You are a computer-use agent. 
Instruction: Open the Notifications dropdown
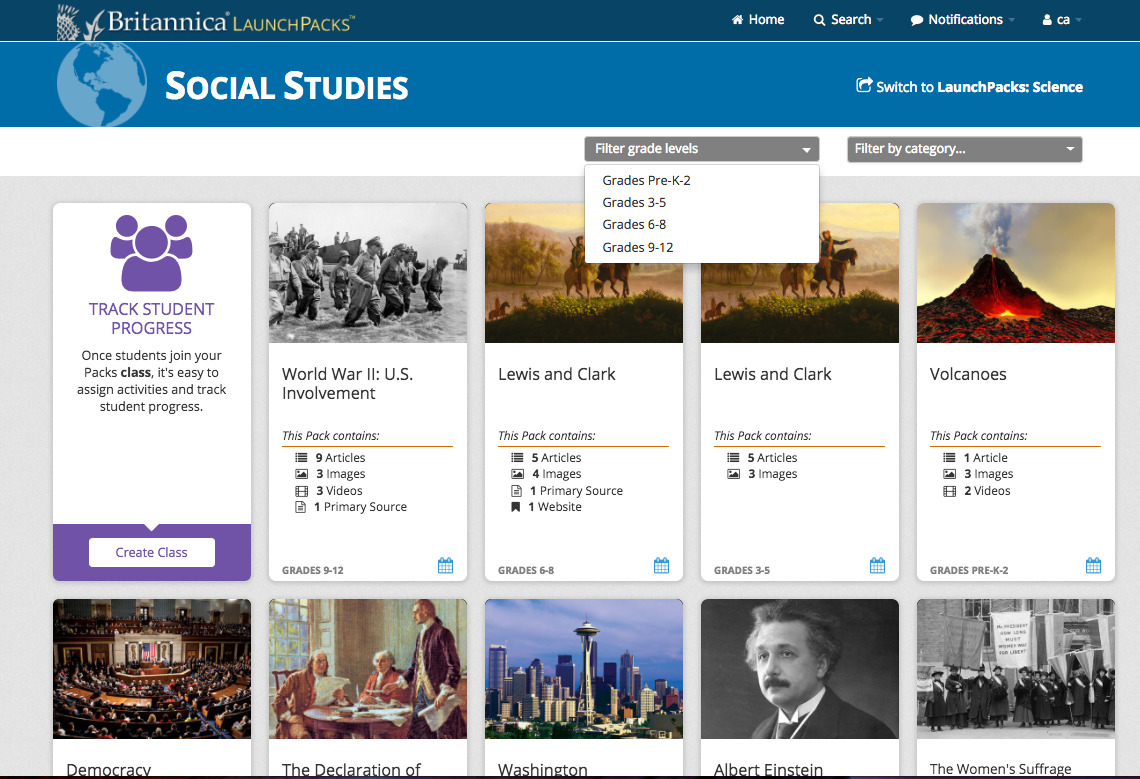962,20
